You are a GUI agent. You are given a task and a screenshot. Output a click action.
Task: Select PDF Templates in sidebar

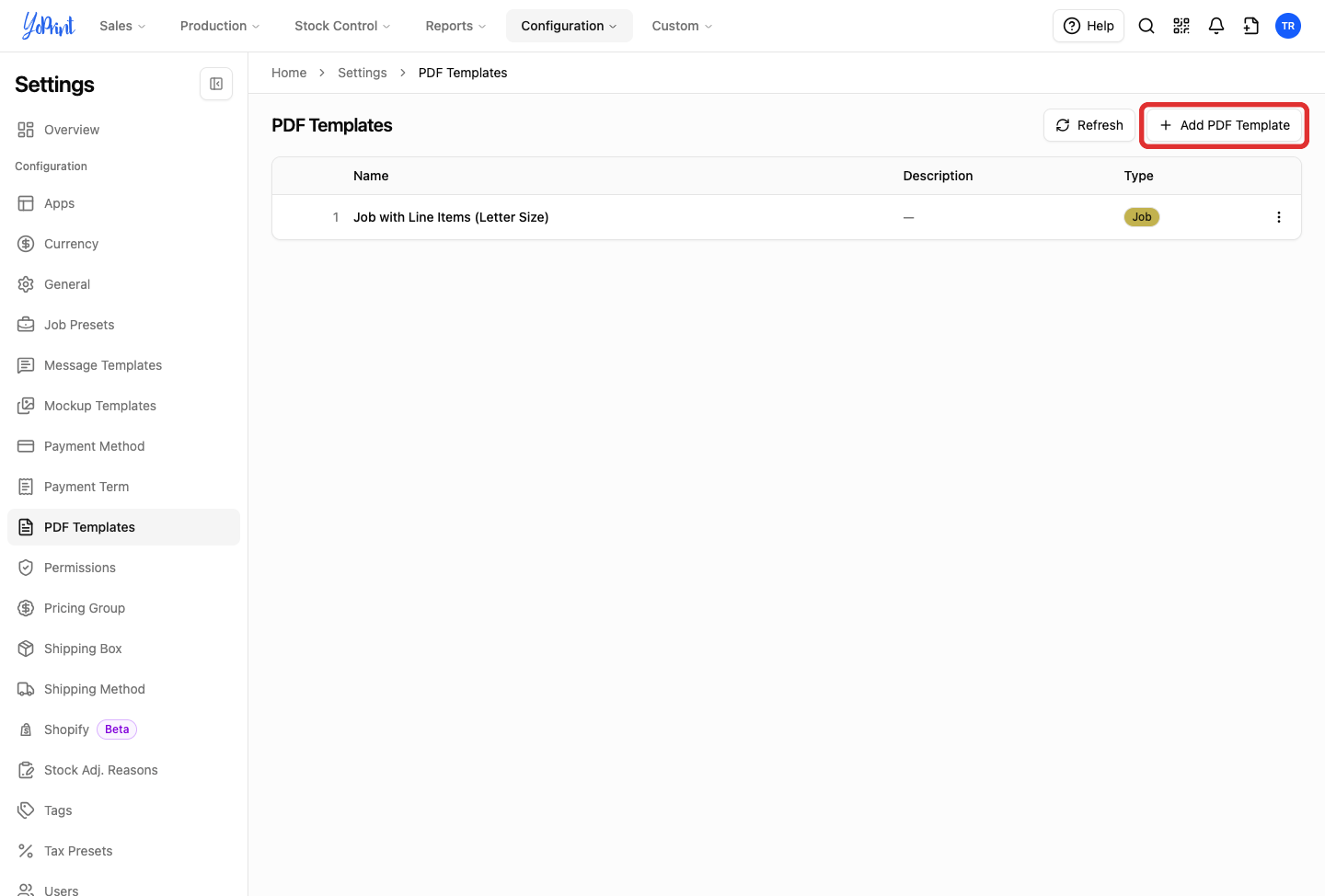tap(123, 527)
